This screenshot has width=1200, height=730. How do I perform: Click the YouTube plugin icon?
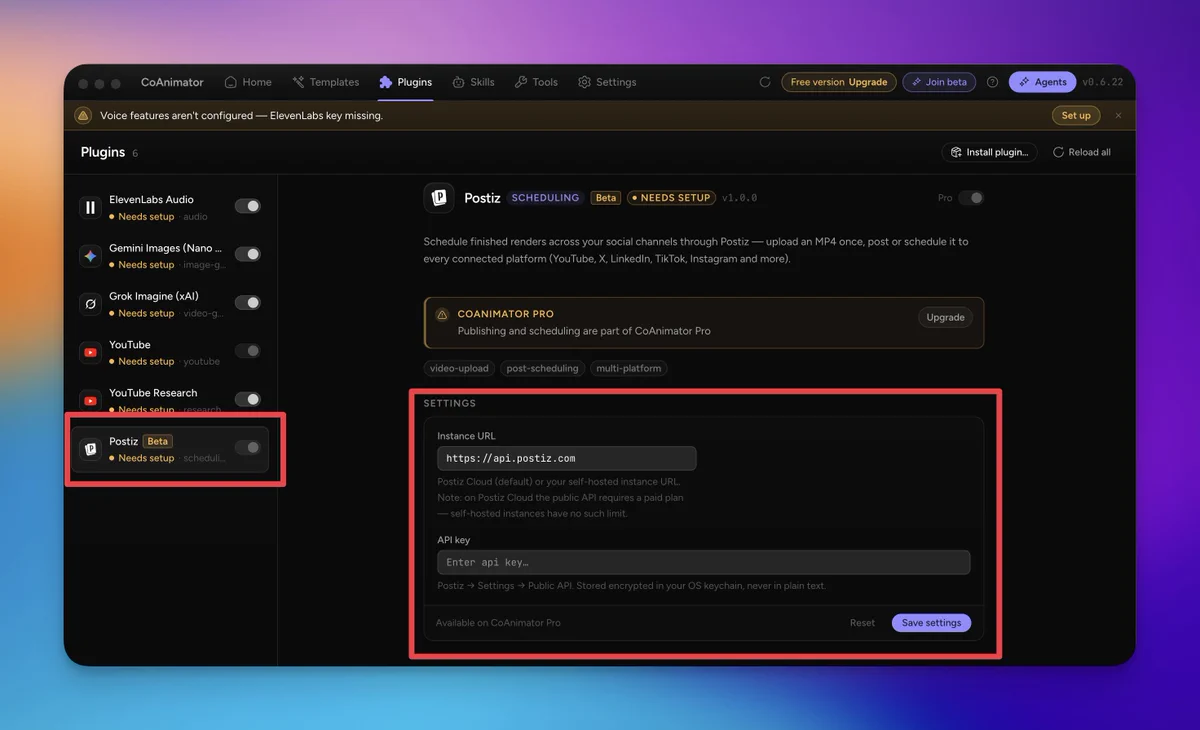point(91,352)
